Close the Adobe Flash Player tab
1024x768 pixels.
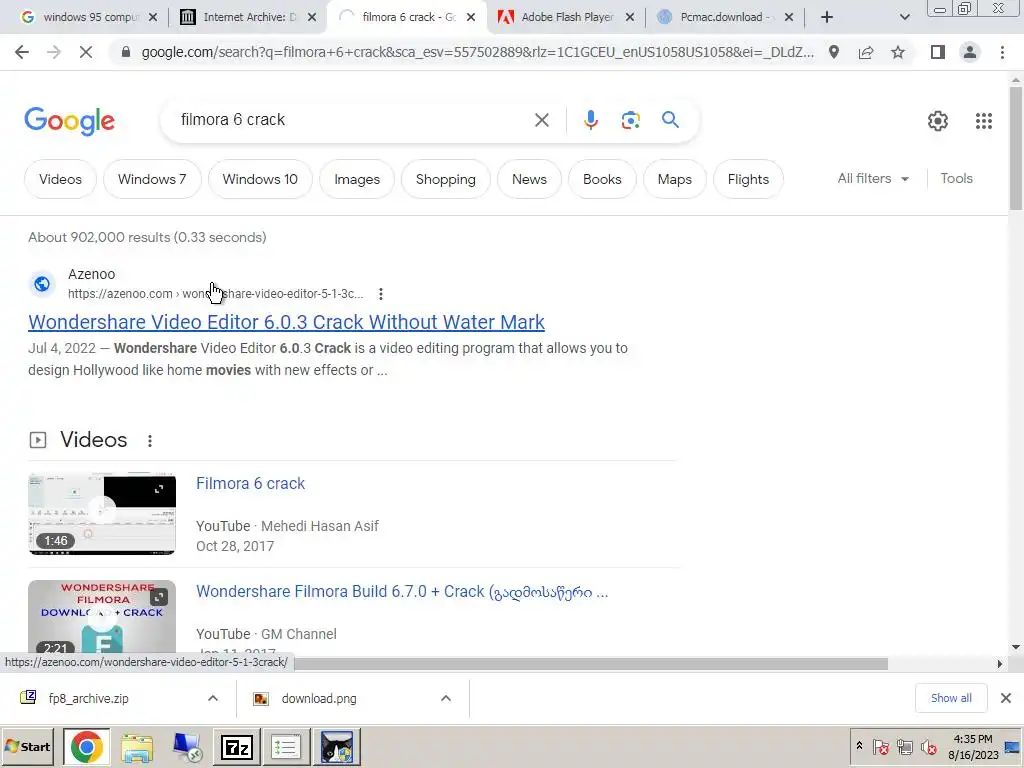pyautogui.click(x=630, y=17)
